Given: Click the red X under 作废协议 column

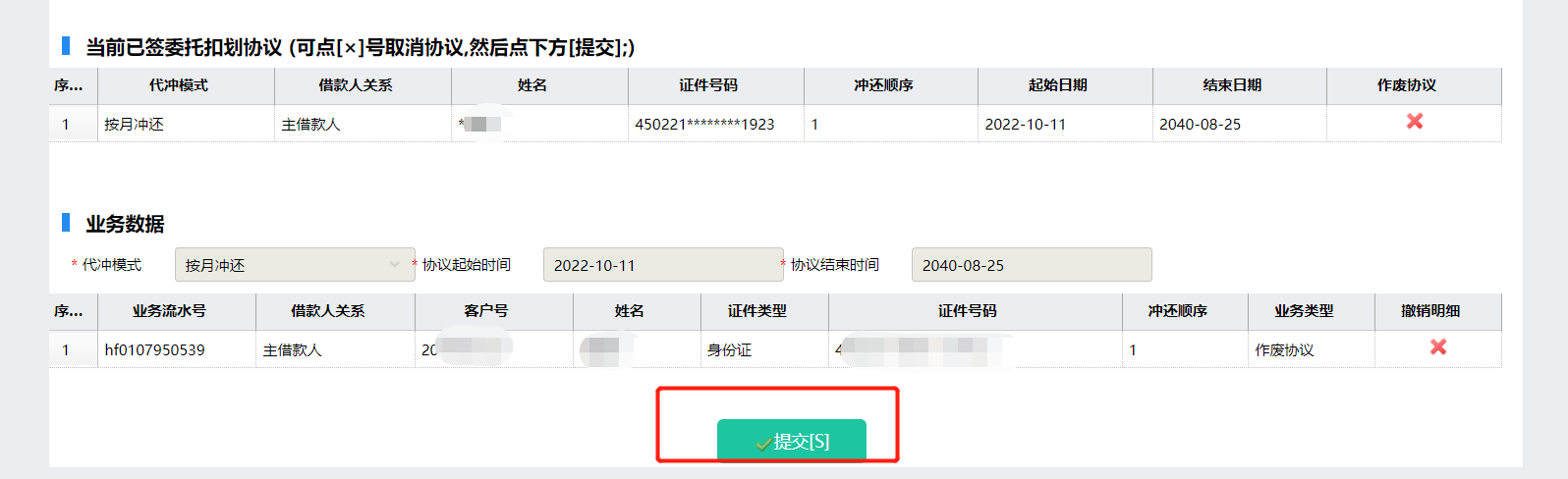Looking at the screenshot, I should tap(1414, 122).
